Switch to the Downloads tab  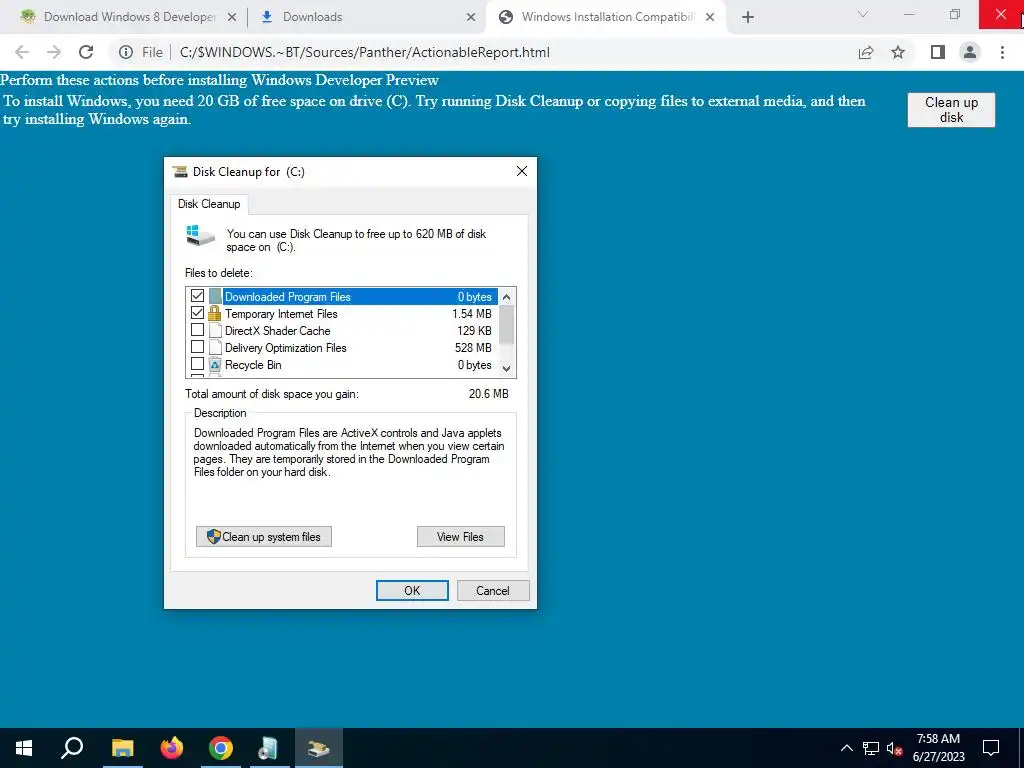[368, 17]
